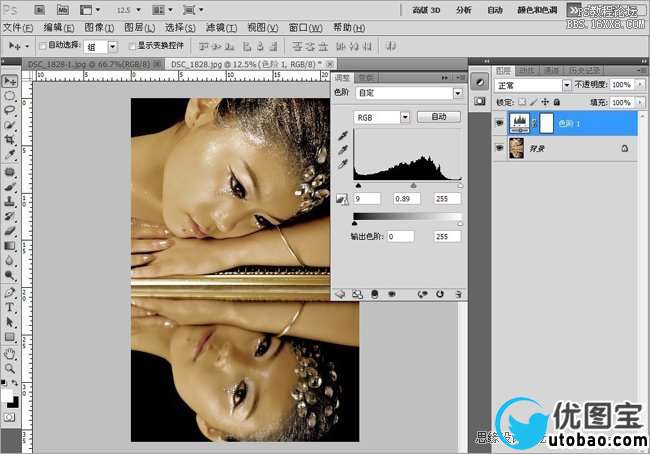Open the Levels preset dropdown
Viewport: 650px width, 454px height.
(x=458, y=93)
